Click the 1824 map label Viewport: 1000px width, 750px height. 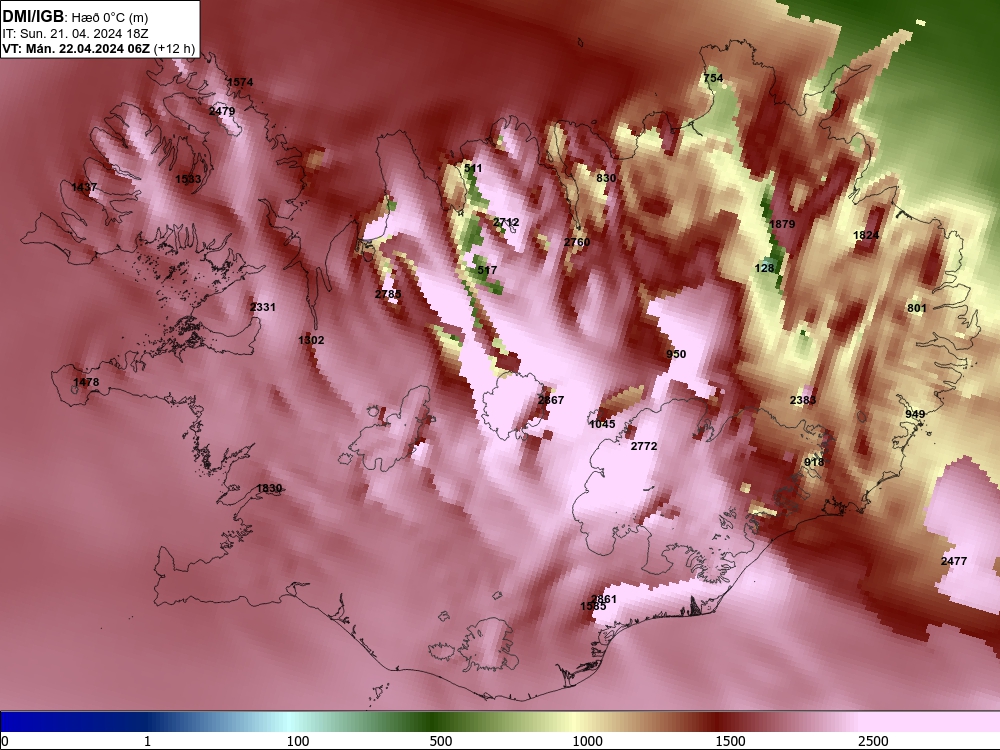pyautogui.click(x=866, y=235)
